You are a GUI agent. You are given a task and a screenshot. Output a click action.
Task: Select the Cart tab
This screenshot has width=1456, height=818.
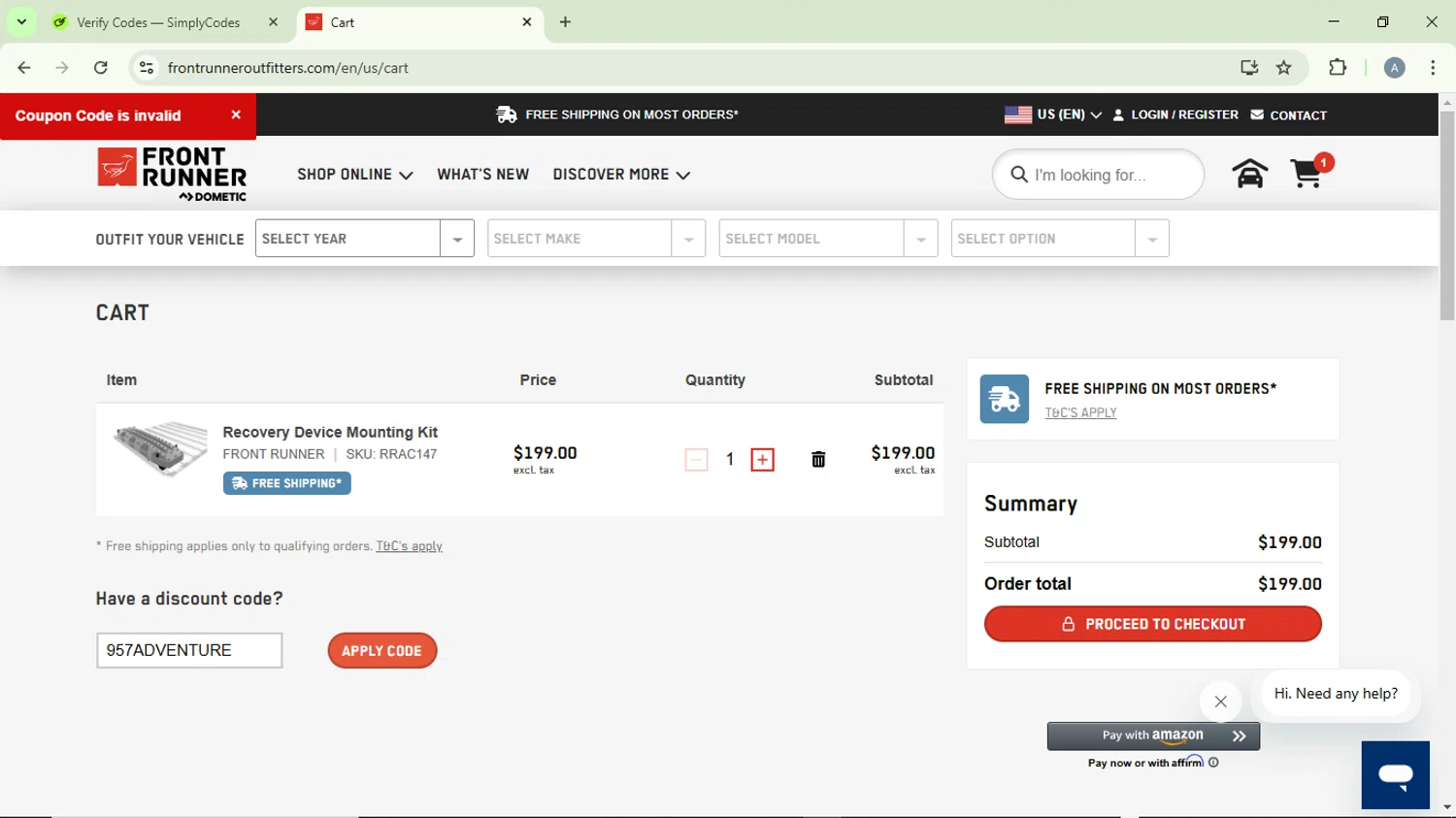[419, 22]
